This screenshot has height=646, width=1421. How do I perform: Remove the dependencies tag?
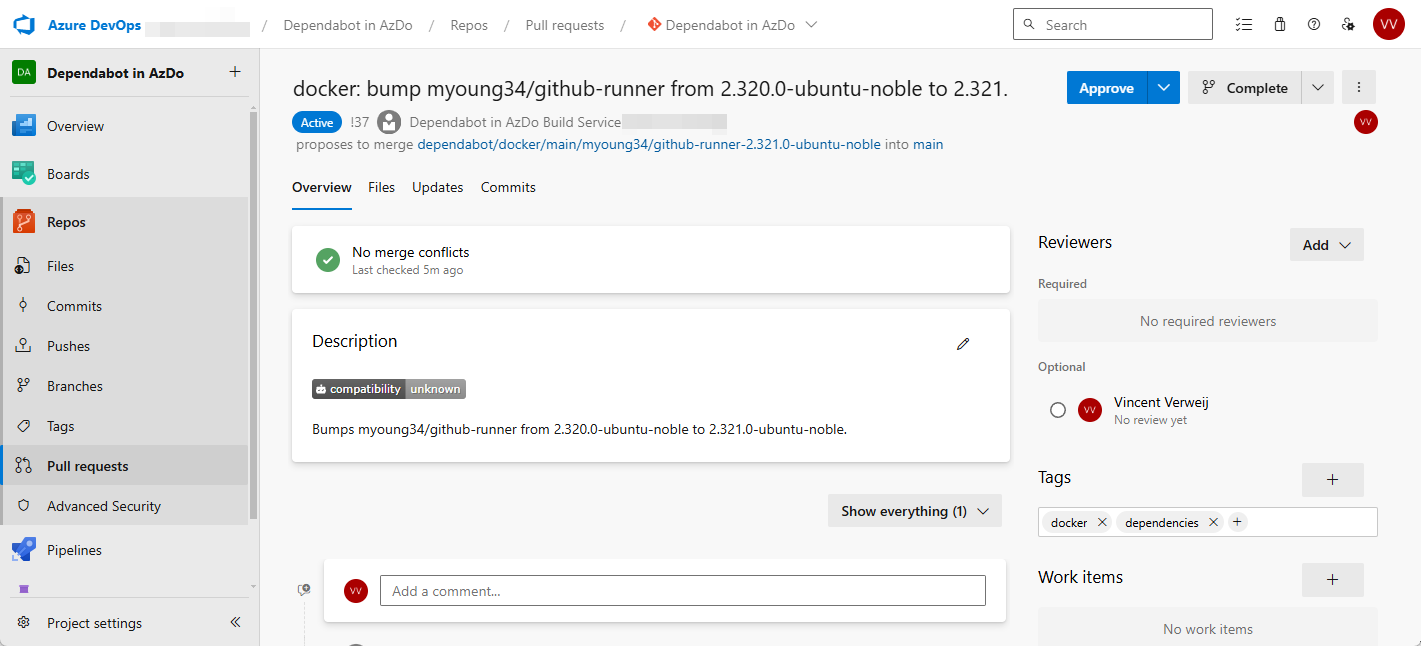pos(1213,522)
